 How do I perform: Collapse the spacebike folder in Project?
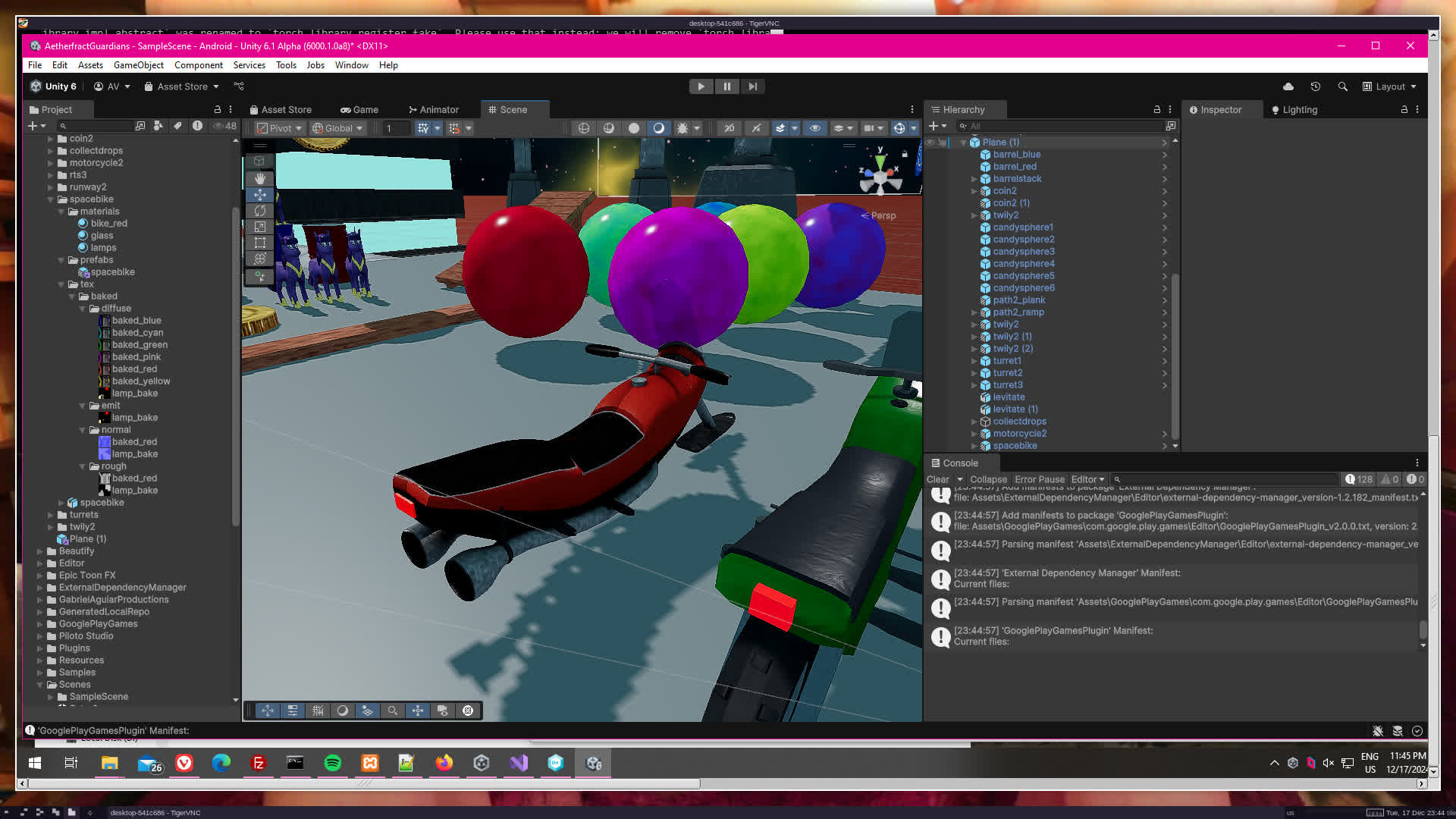coord(51,199)
